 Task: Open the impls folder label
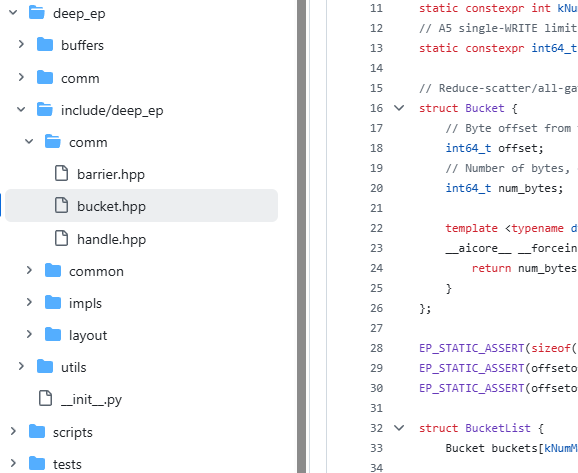(x=85, y=303)
